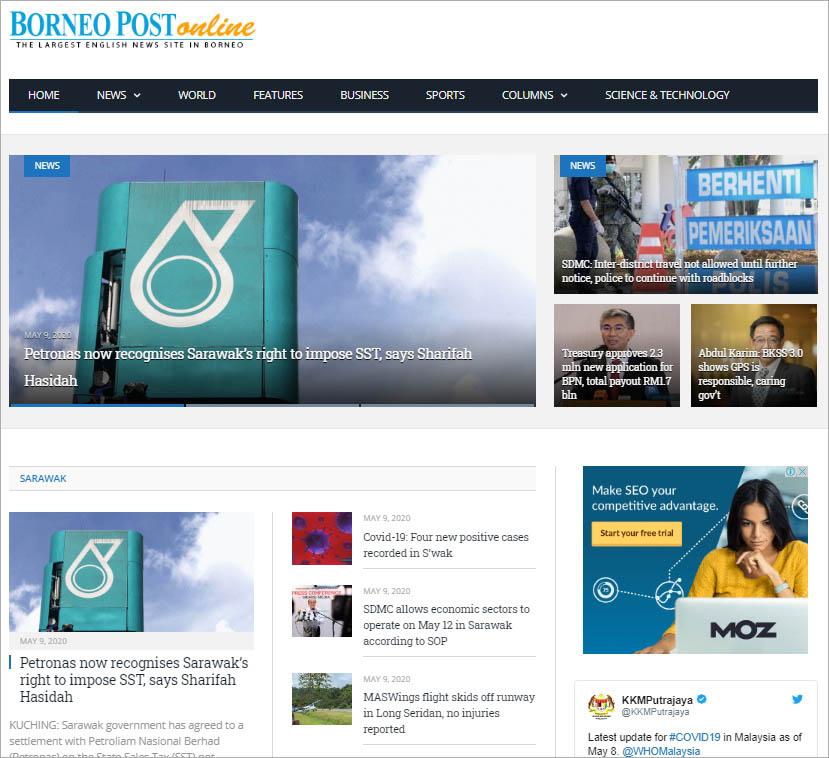
Task: Expand the COLUMNS menu dropdown arrow
Action: 564,96
